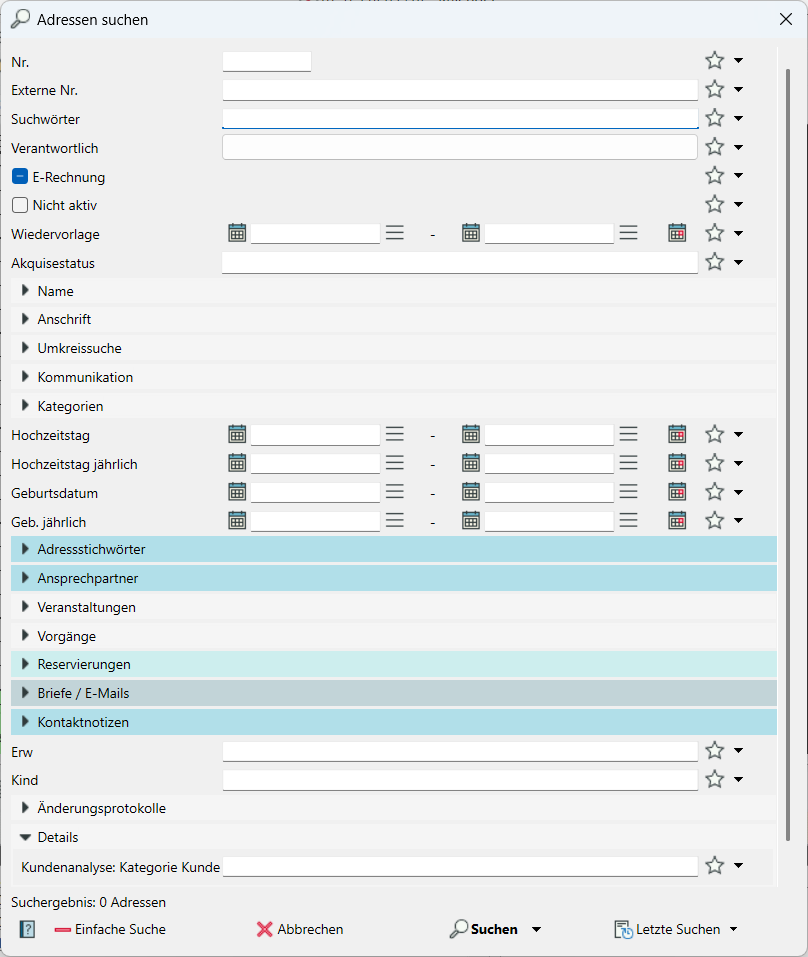The width and height of the screenshot is (808, 957).
Task: Click the Externe Nr. input field
Action: [x=459, y=90]
